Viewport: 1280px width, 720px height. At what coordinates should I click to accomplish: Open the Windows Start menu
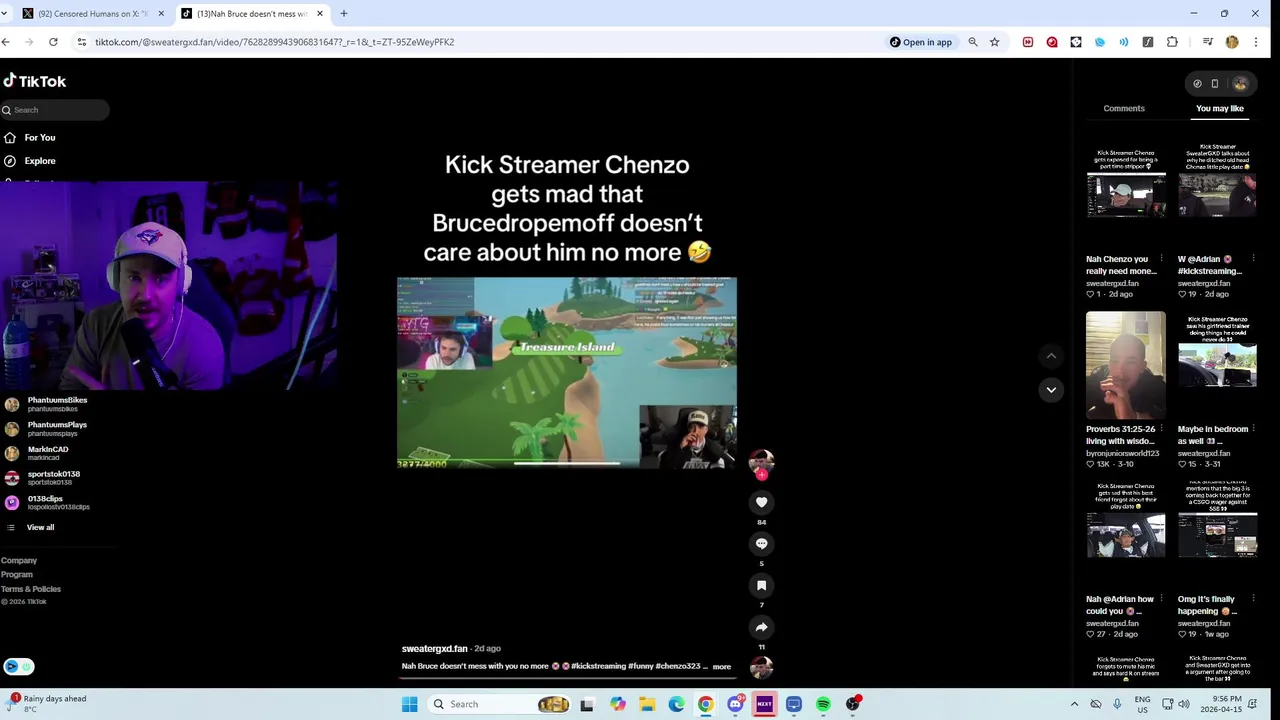(x=410, y=704)
